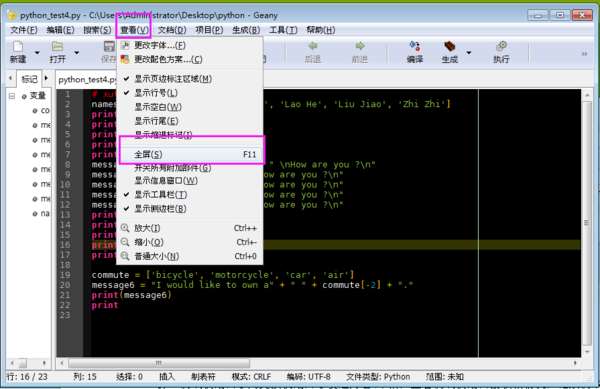Click the 执行 (Execute) gear icon
This screenshot has width=600, height=389.
[x=501, y=47]
